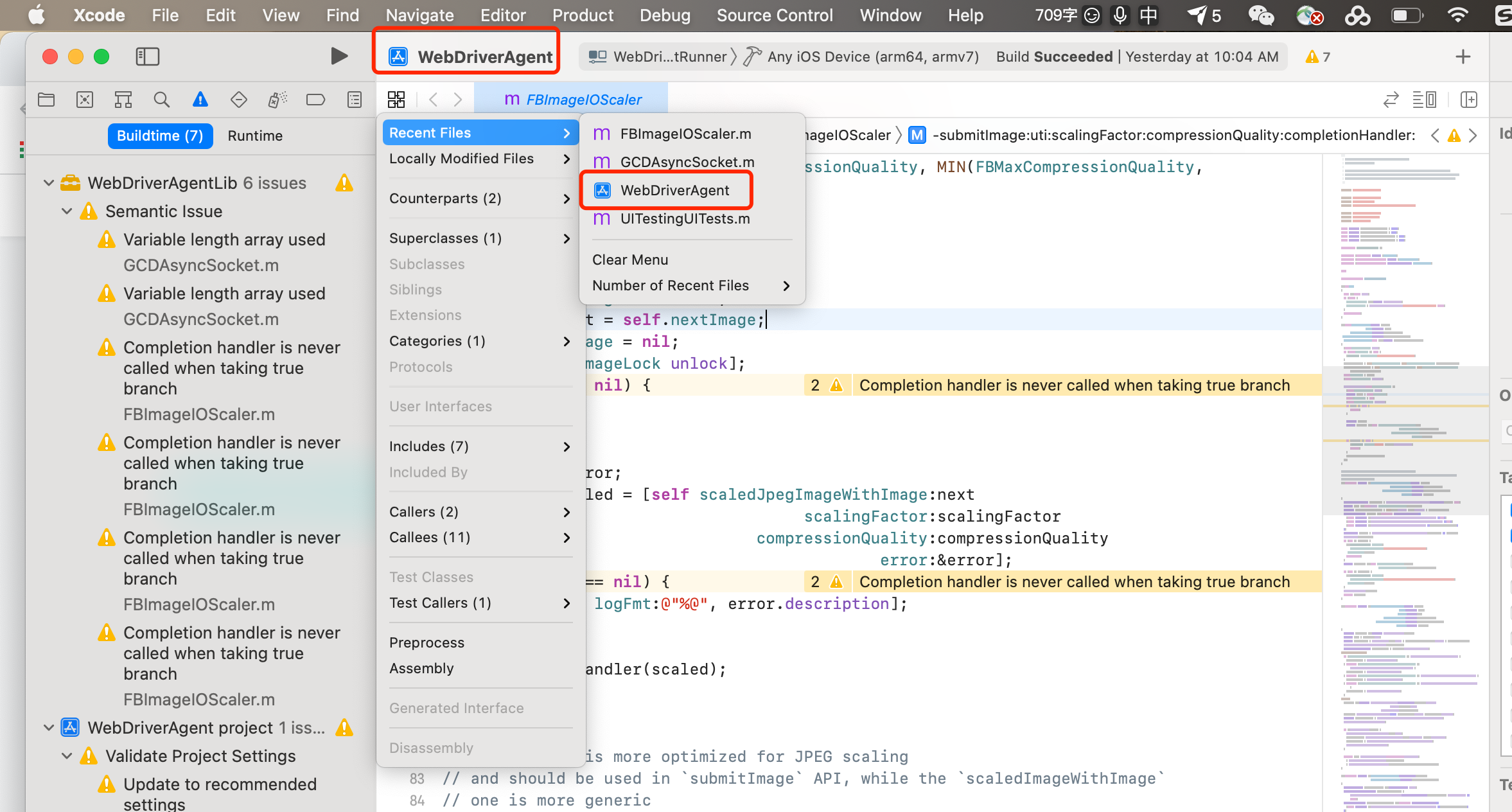Expand the Includes (7) submenu
1512x812 pixels.
pos(480,446)
